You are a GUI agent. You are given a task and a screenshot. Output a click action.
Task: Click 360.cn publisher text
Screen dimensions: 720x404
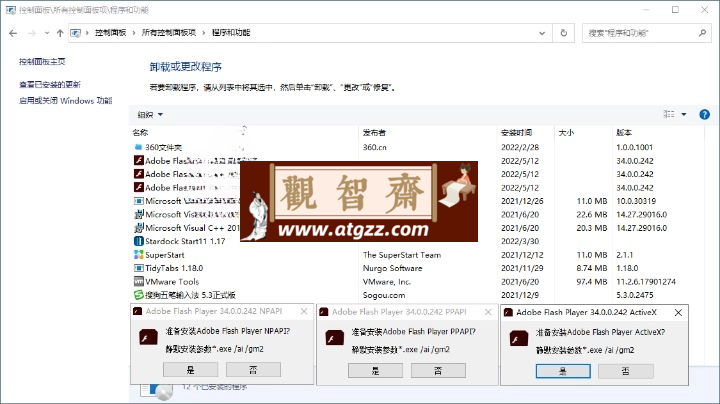pyautogui.click(x=375, y=147)
